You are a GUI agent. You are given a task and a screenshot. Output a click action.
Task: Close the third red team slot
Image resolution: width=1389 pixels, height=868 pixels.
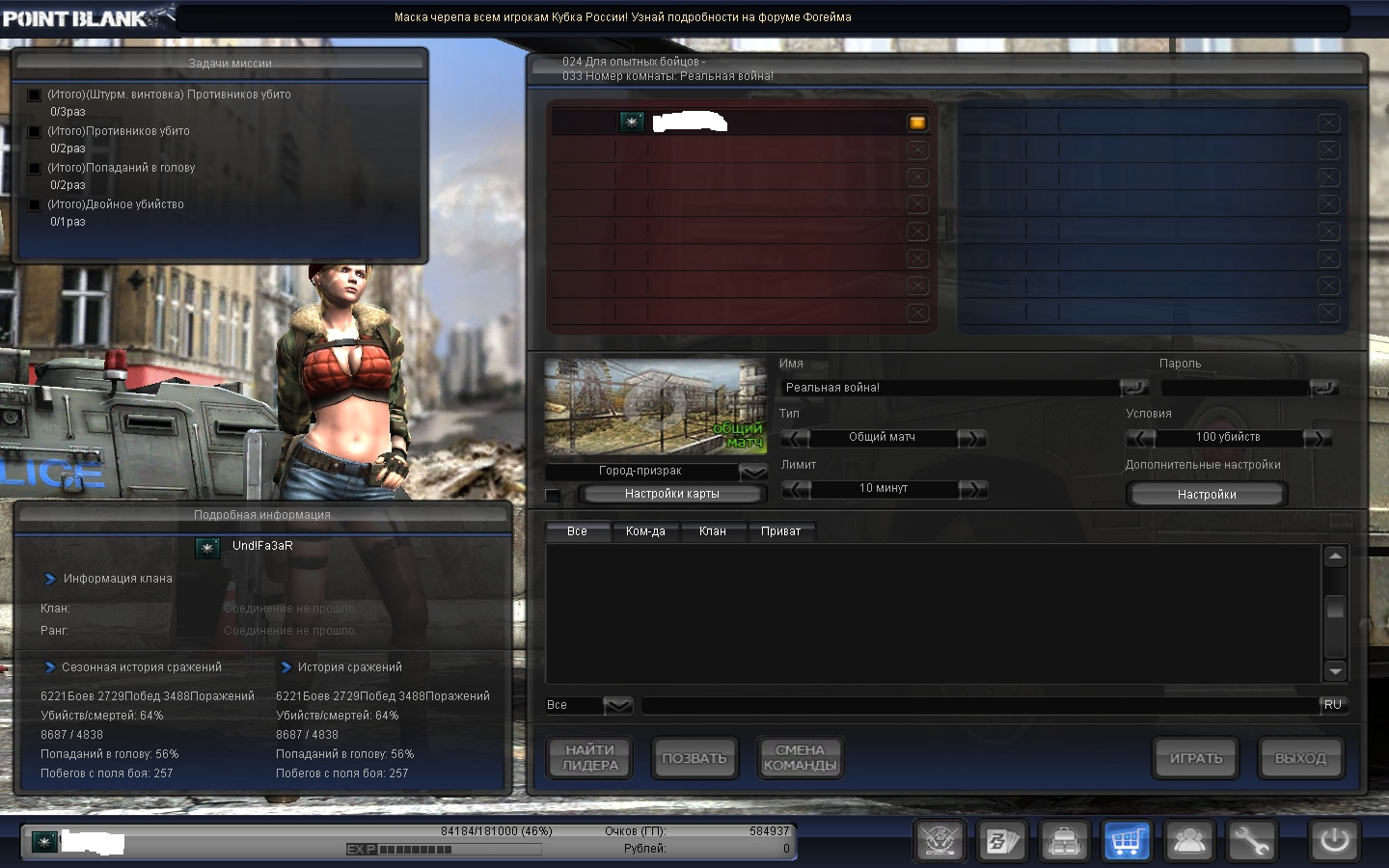point(917,177)
